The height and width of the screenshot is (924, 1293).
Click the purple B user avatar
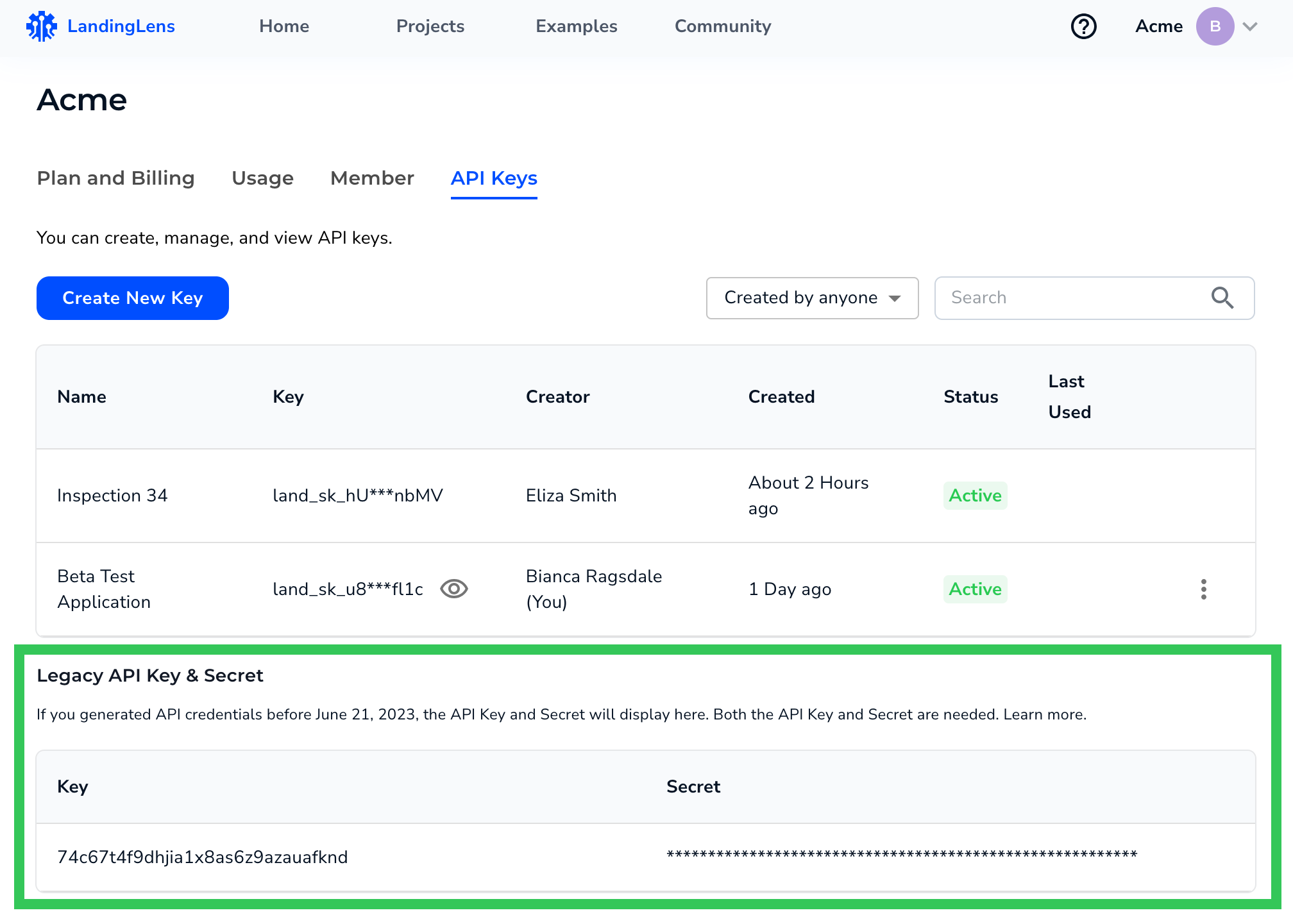coord(1214,26)
